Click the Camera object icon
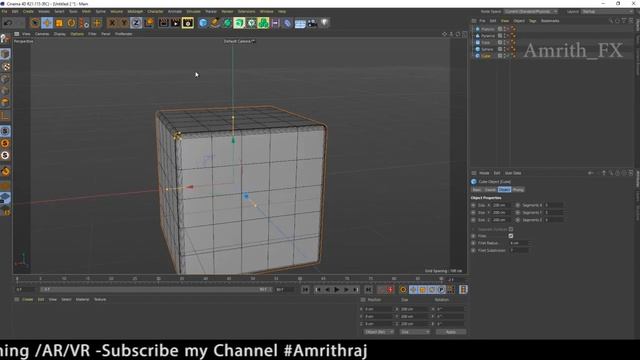 tap(312, 23)
